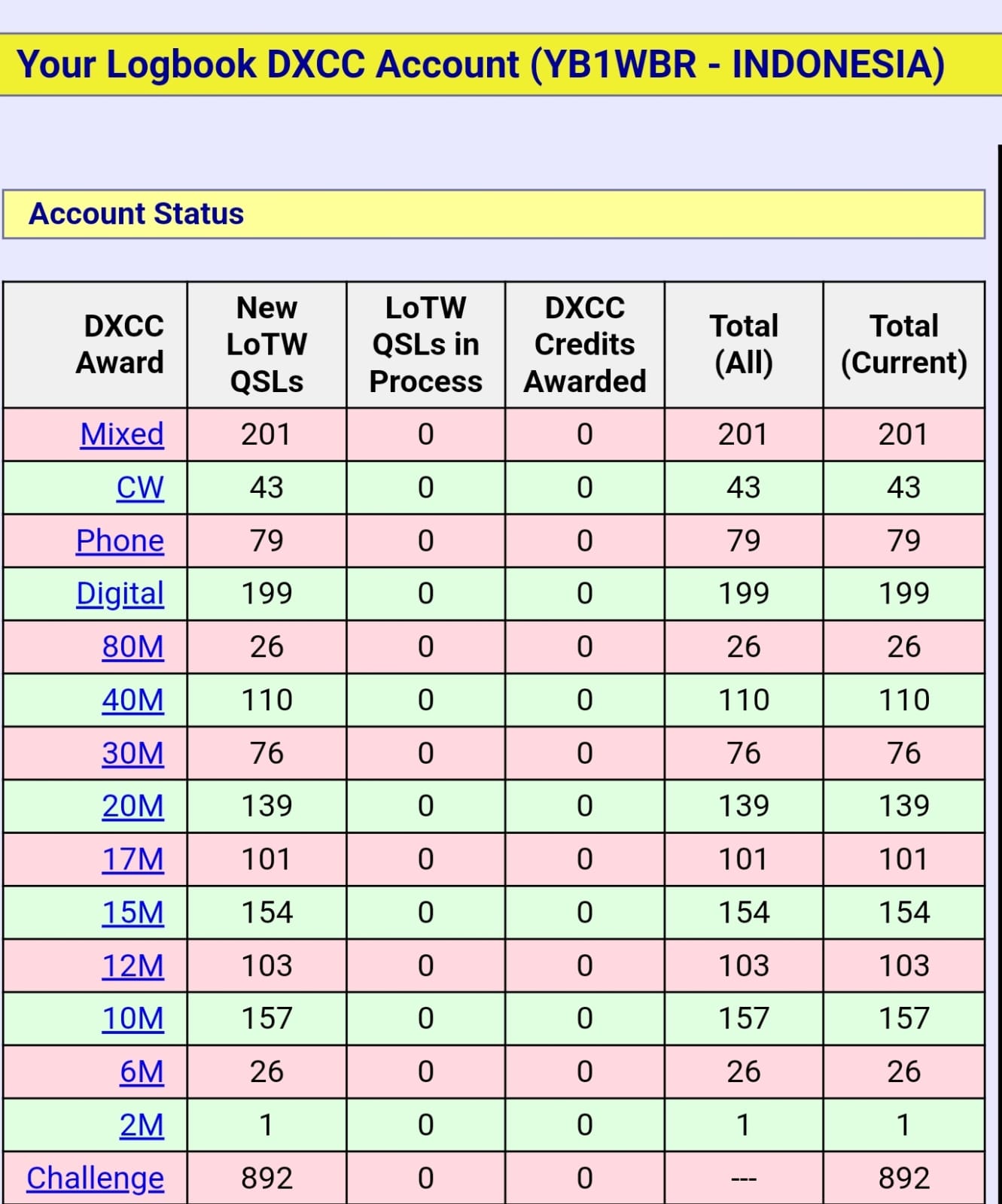Open the 80M band award link

(133, 647)
